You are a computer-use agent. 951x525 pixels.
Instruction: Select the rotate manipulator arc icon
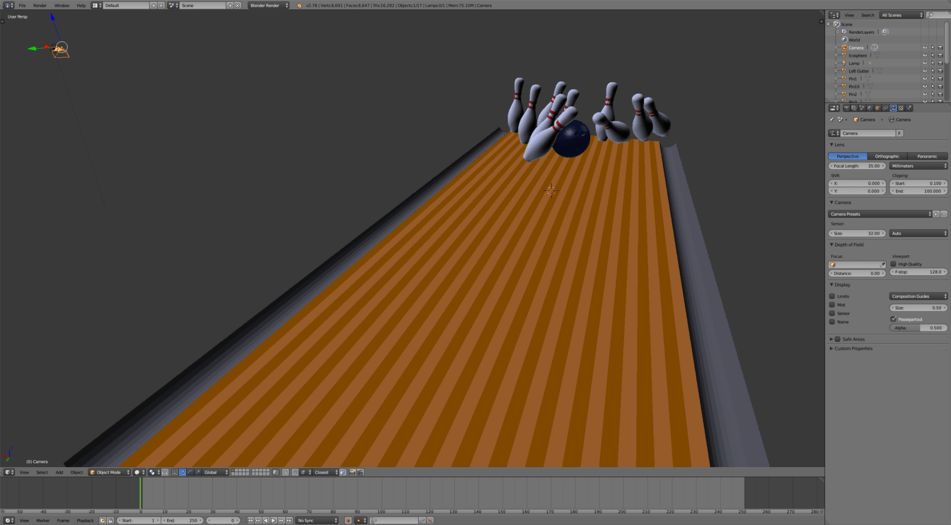coord(190,472)
